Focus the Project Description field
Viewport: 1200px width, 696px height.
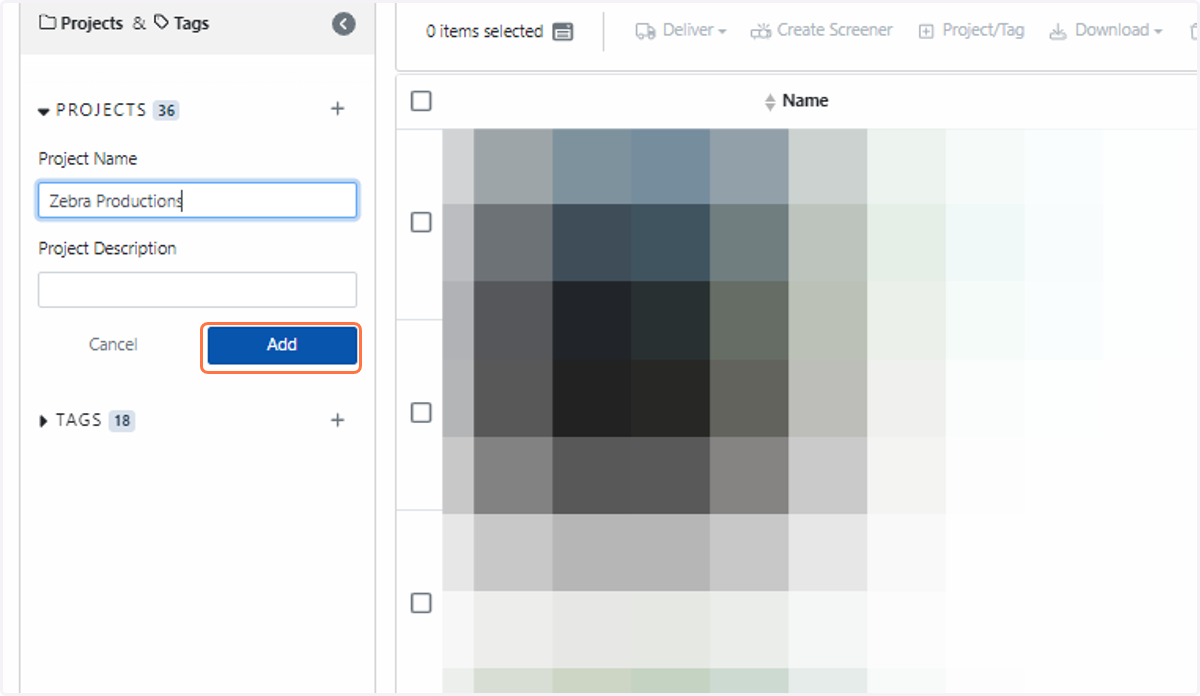197,290
